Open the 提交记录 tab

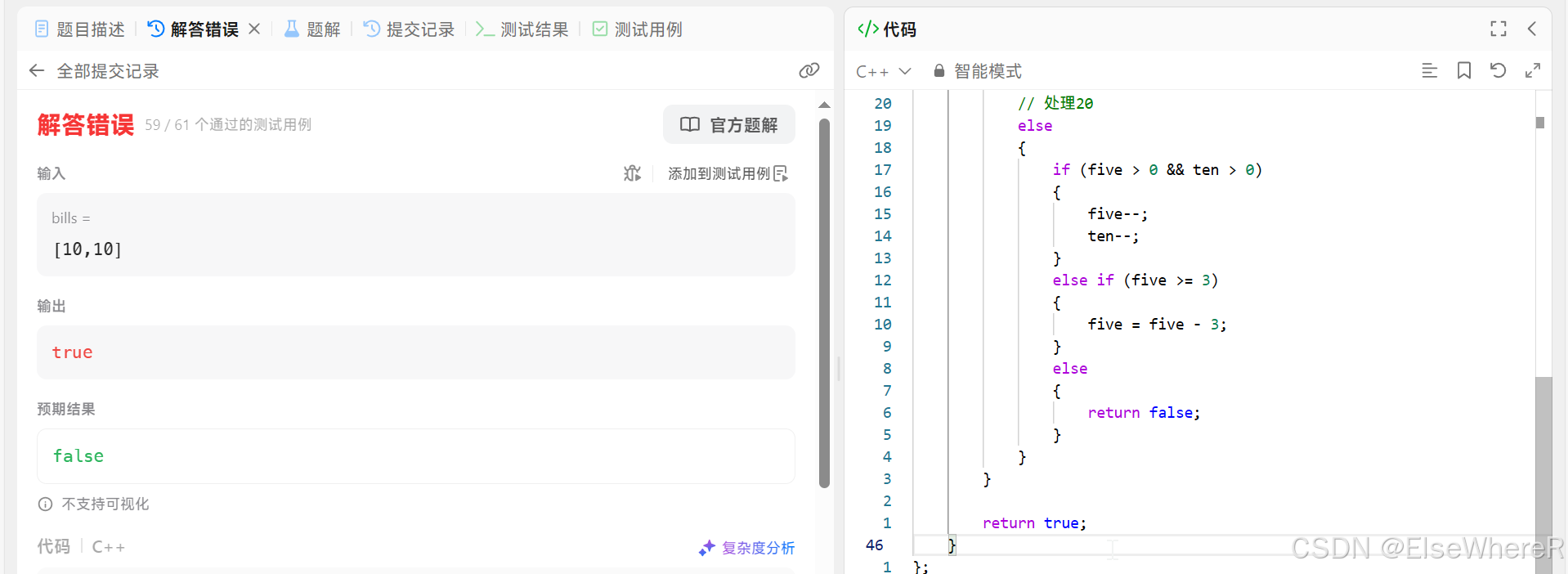[x=409, y=29]
